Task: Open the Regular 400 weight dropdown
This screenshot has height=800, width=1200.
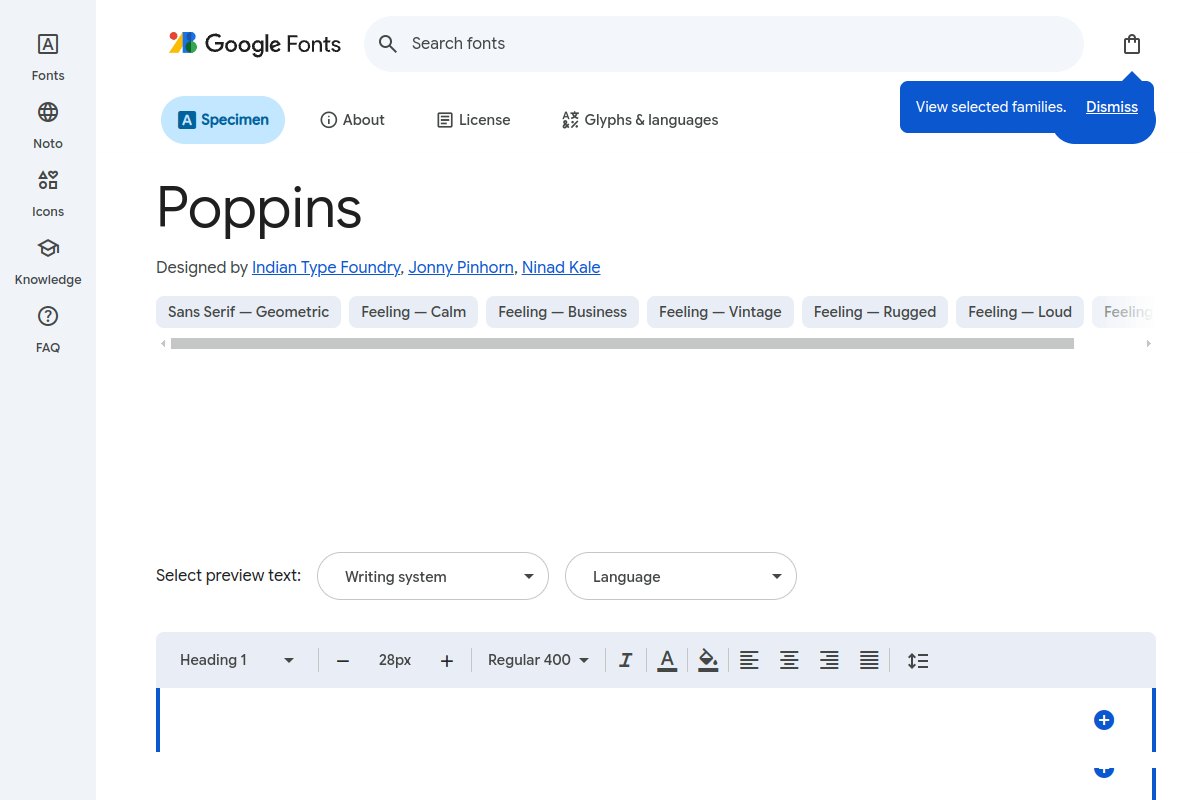Action: click(x=537, y=660)
